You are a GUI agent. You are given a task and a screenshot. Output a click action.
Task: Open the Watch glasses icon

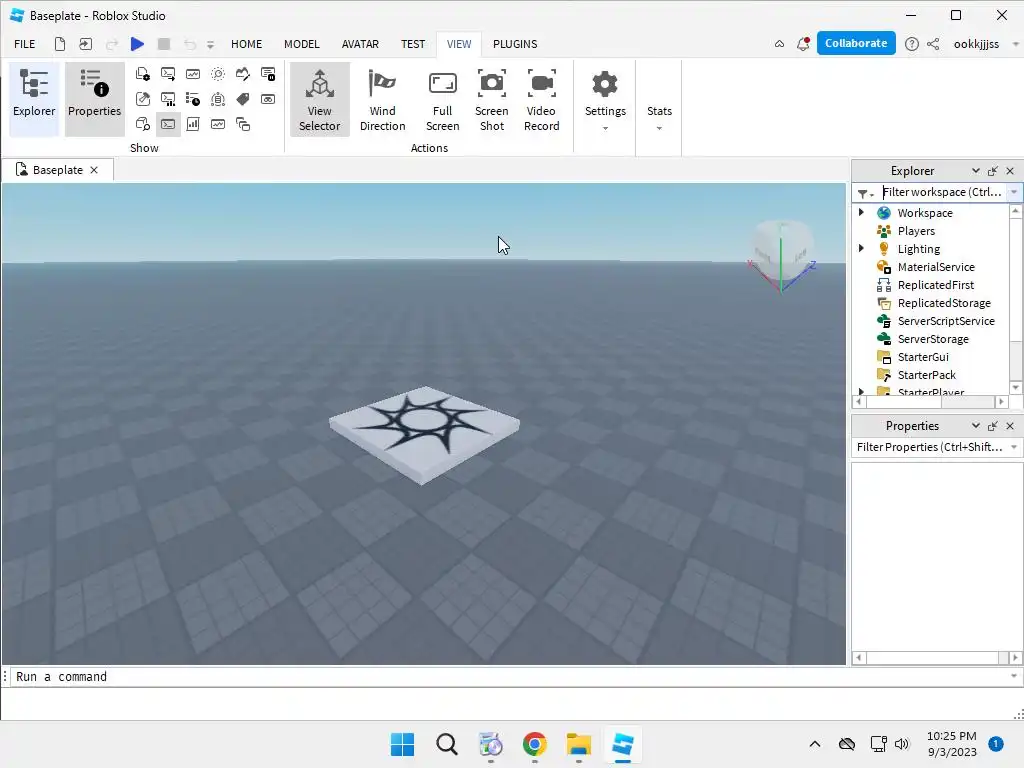tap(268, 99)
